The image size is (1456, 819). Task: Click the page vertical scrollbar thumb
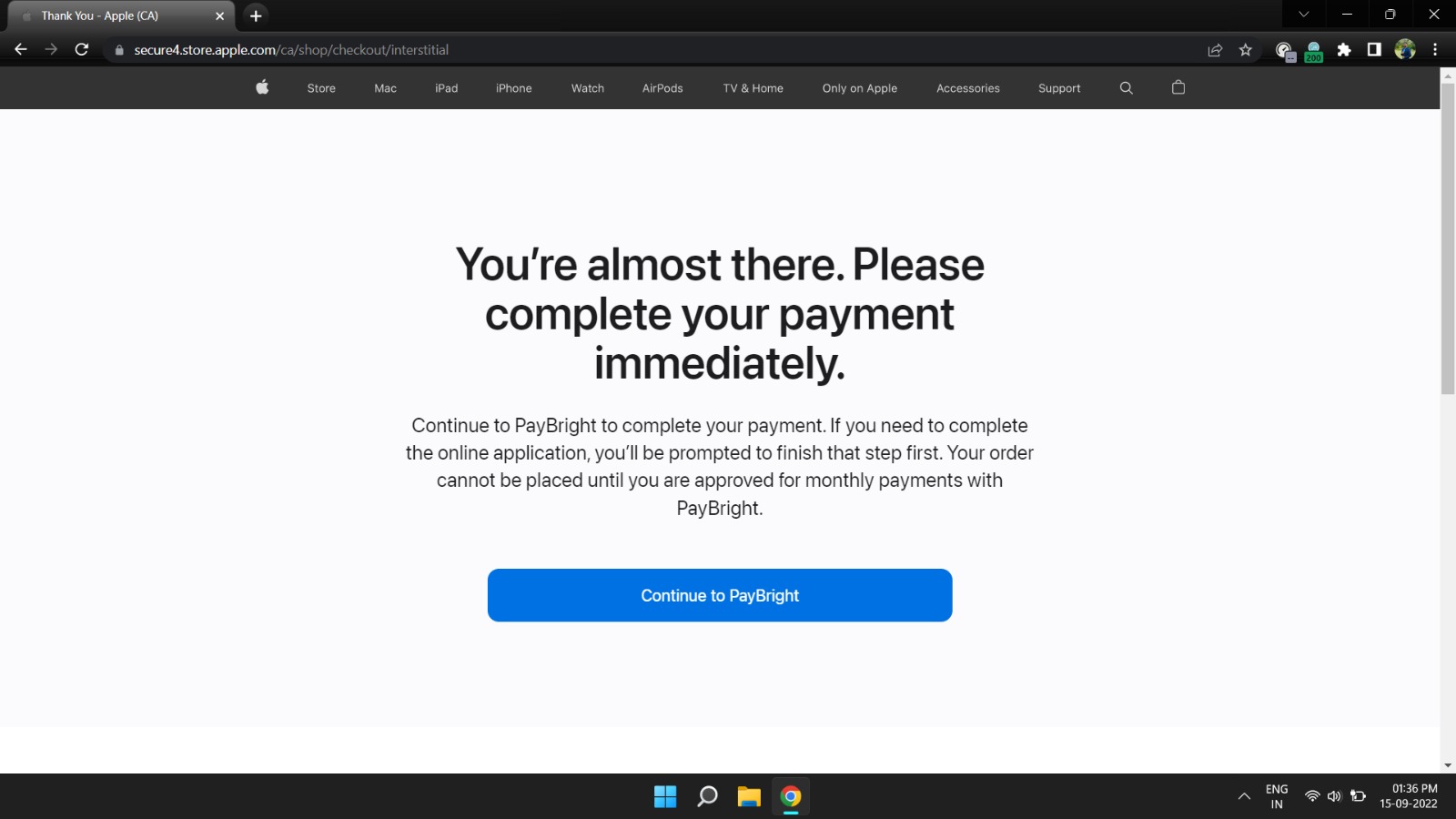point(1448,239)
